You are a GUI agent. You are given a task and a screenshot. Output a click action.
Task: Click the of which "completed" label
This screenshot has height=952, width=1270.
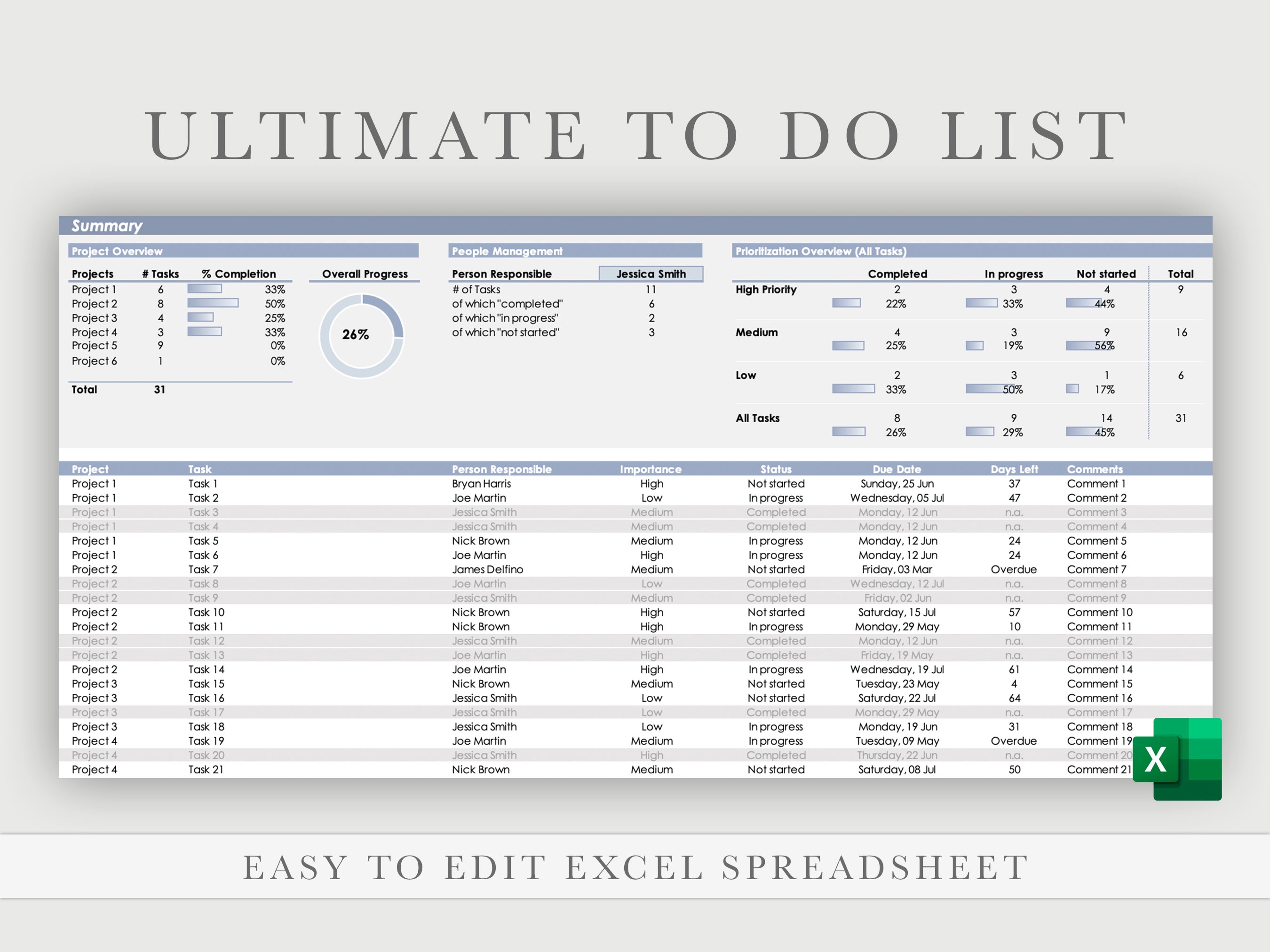point(507,304)
